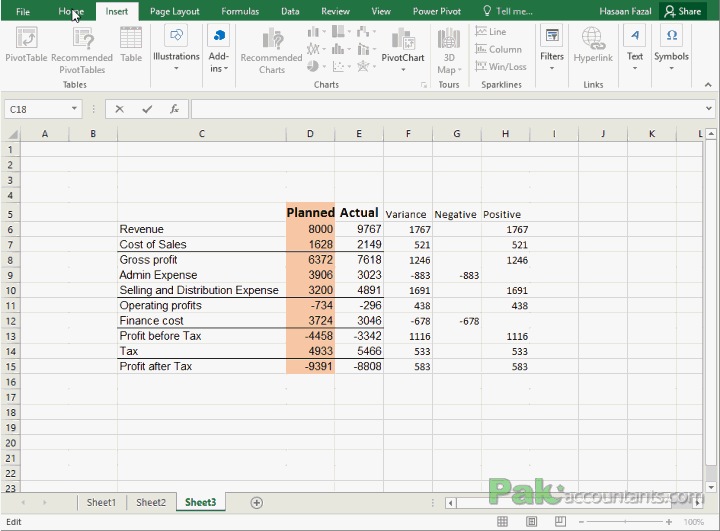Open the Symbols menu
Image resolution: width=720 pixels, height=531 pixels.
671,49
